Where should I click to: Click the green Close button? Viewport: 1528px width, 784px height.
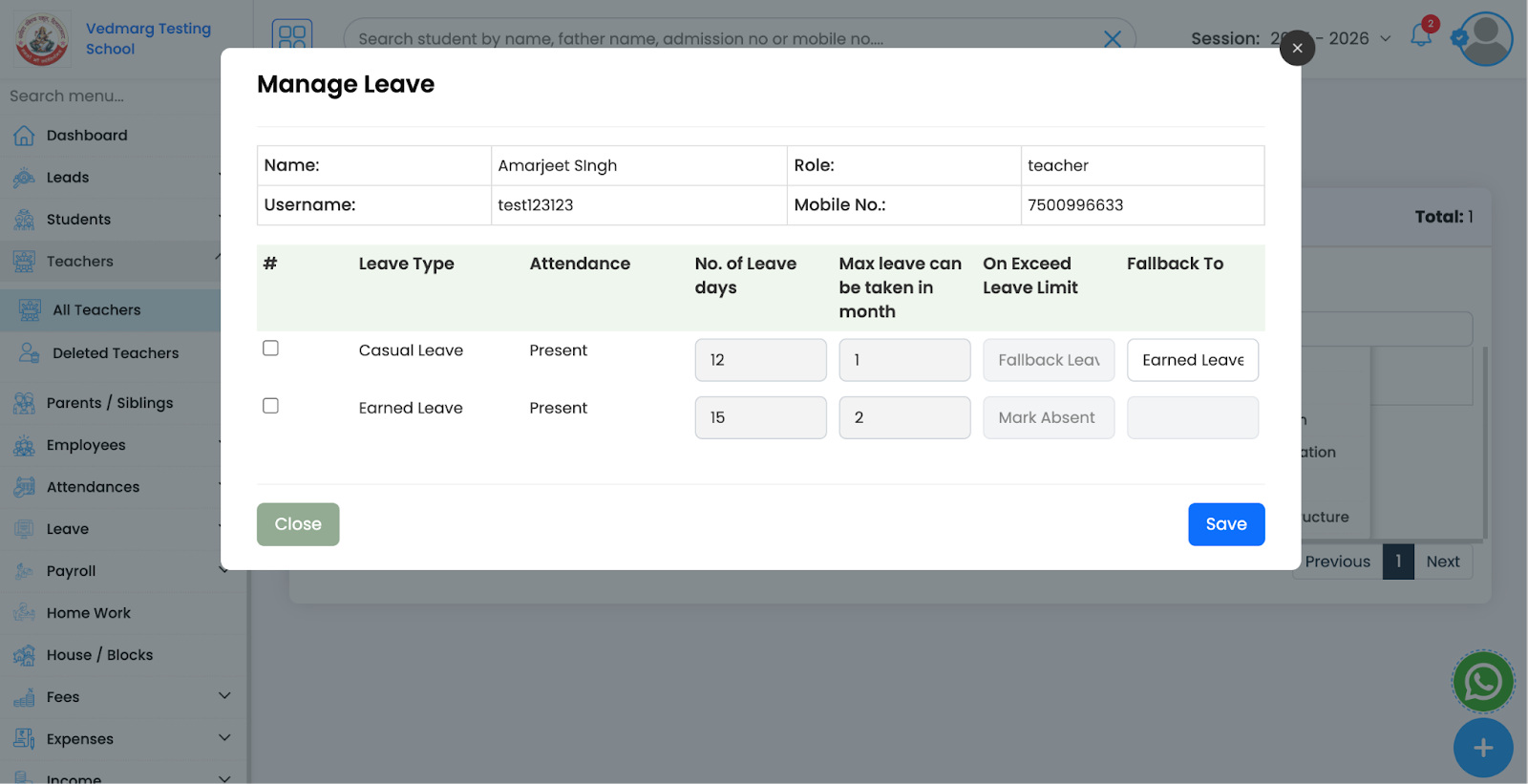(x=298, y=524)
